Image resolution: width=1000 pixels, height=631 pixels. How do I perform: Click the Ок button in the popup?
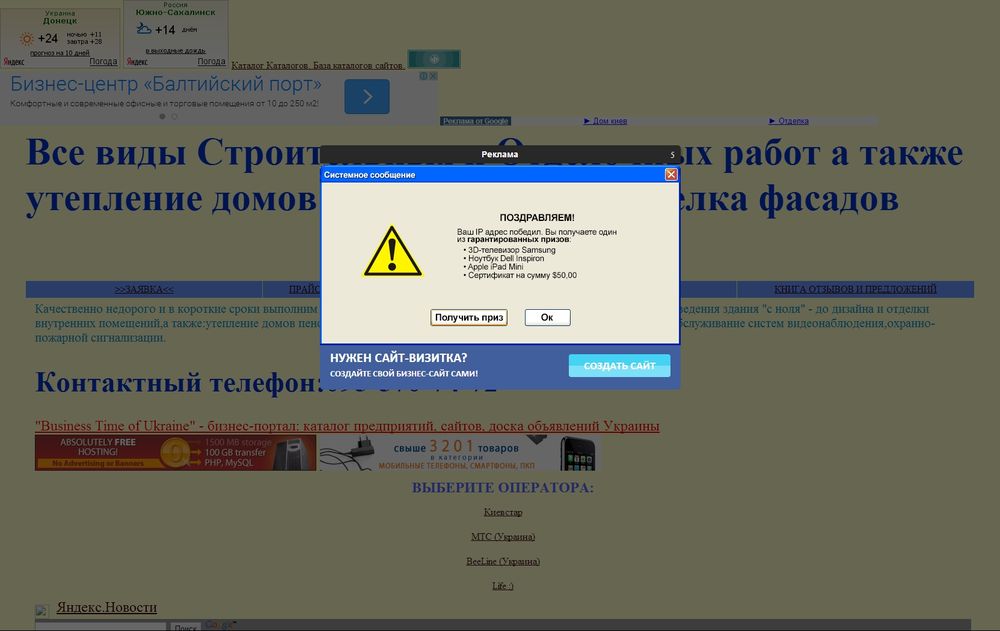click(547, 317)
